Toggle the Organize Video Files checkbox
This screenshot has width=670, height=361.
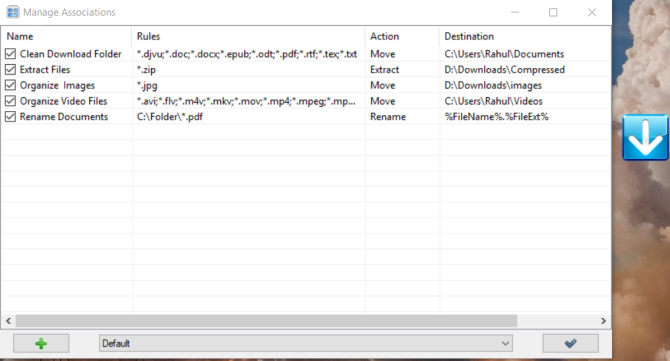[x=10, y=101]
